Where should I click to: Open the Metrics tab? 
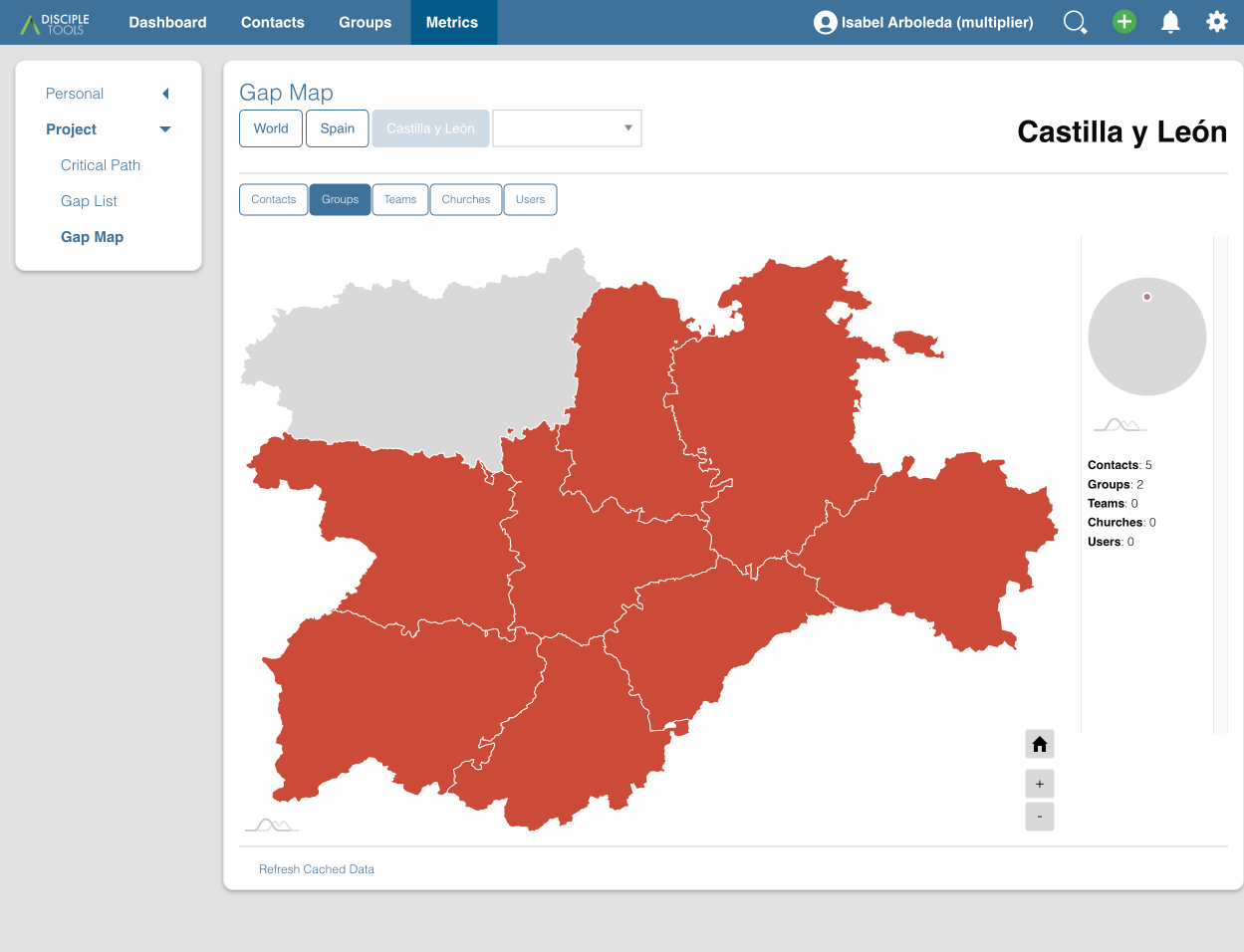pos(452,22)
